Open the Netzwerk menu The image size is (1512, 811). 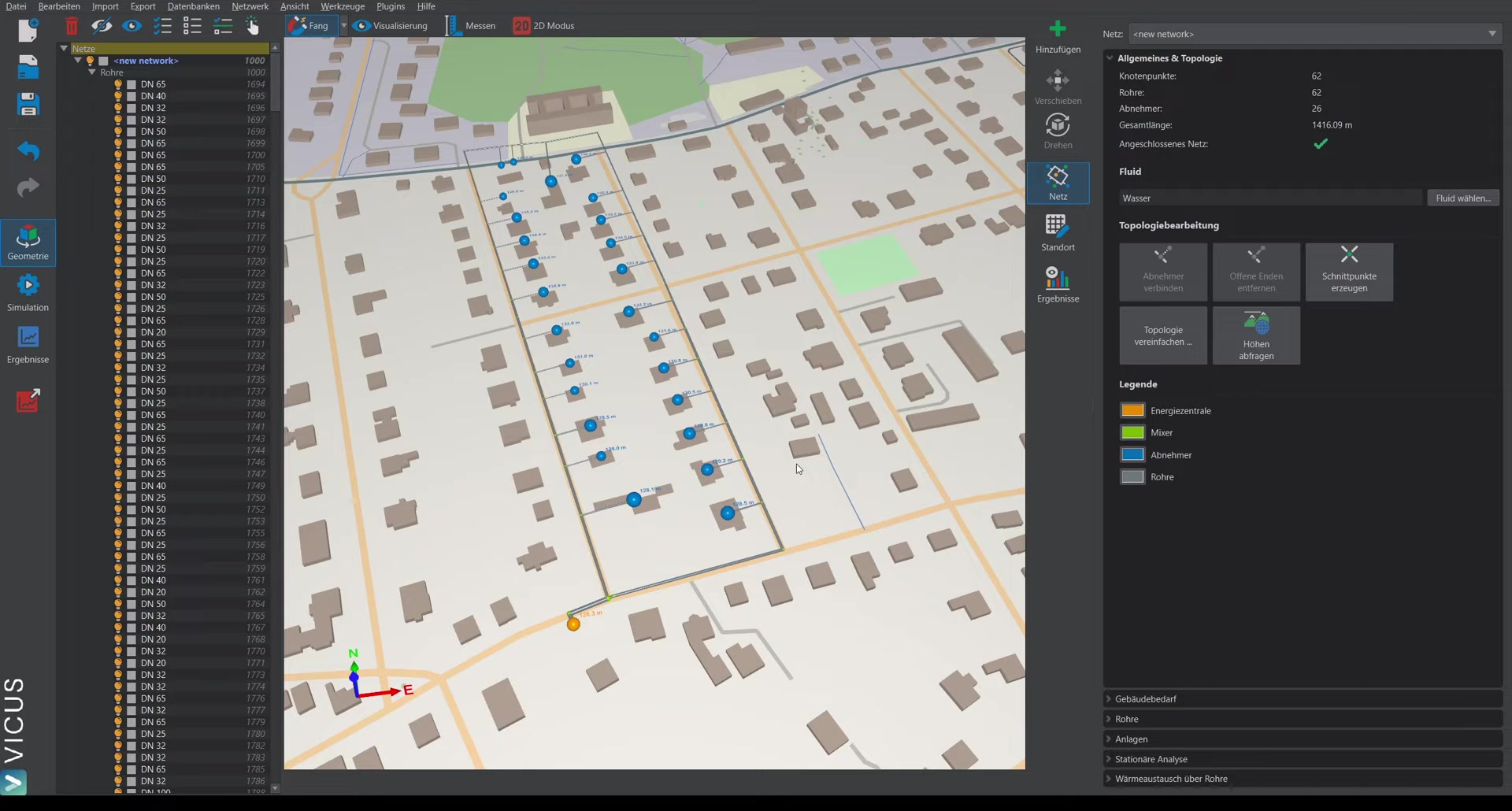[x=250, y=6]
